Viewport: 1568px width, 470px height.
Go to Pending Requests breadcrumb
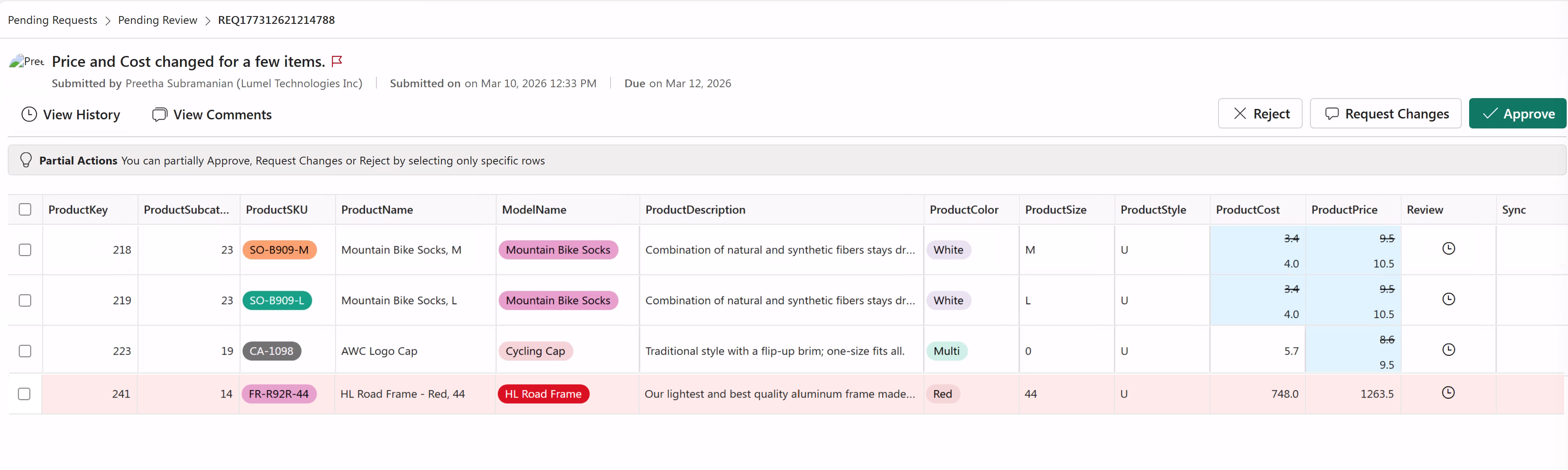(52, 20)
